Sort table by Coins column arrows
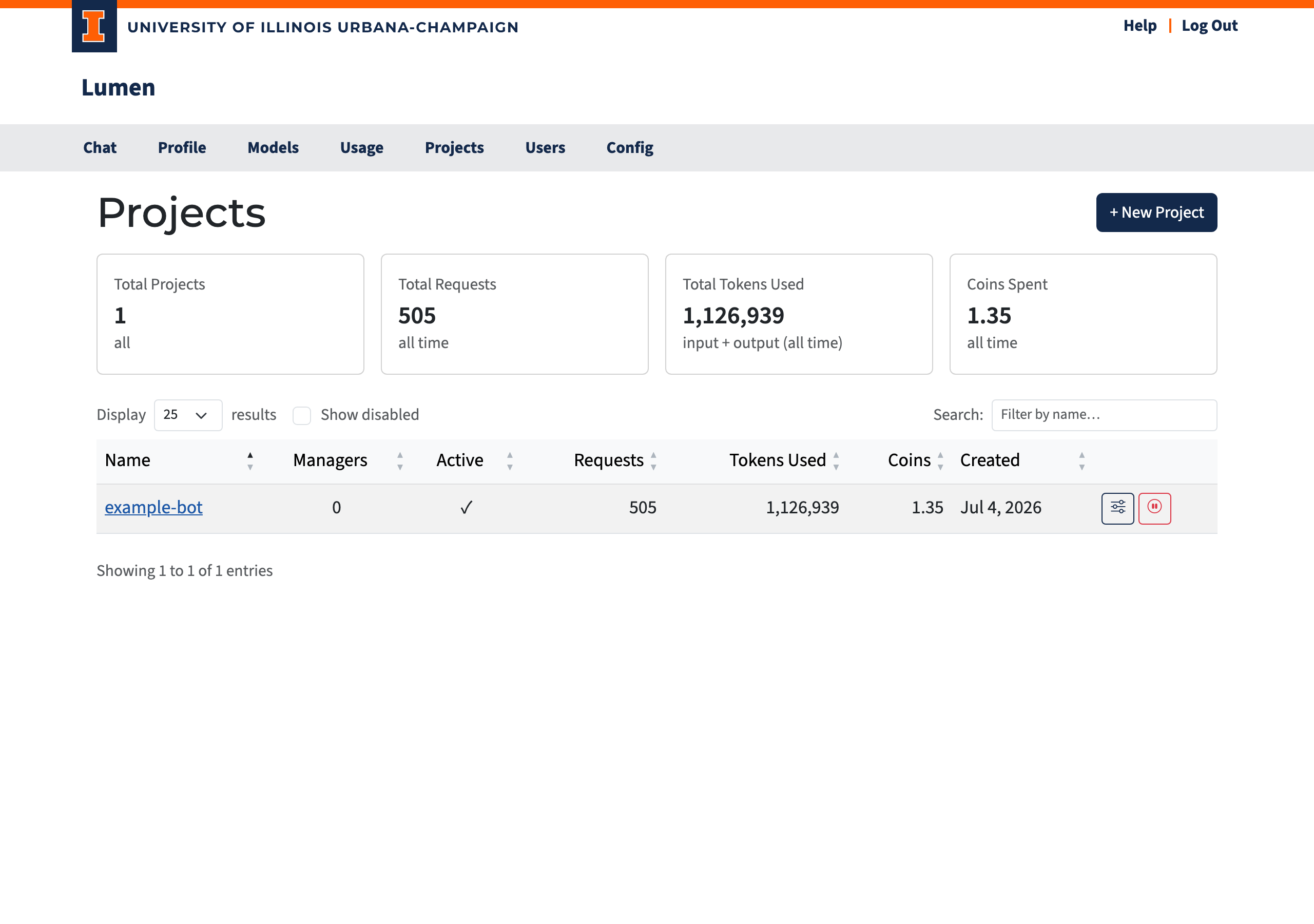This screenshot has height=924, width=1314. tap(940, 461)
